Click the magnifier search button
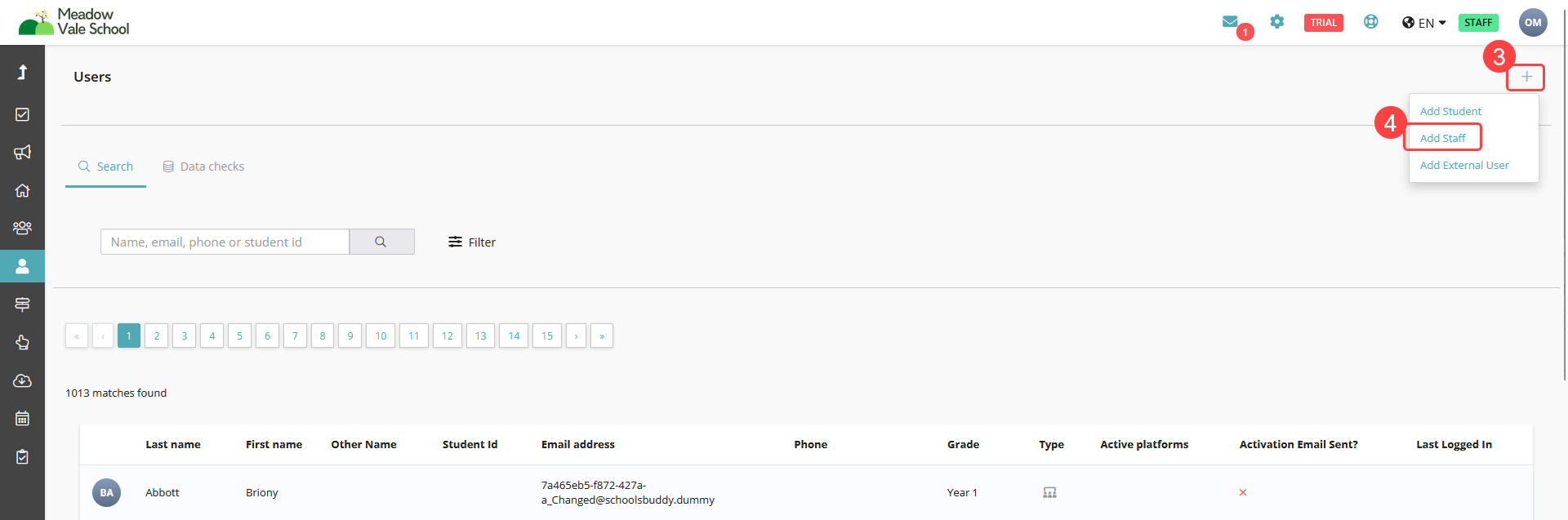This screenshot has width=1568, height=520. point(381,242)
